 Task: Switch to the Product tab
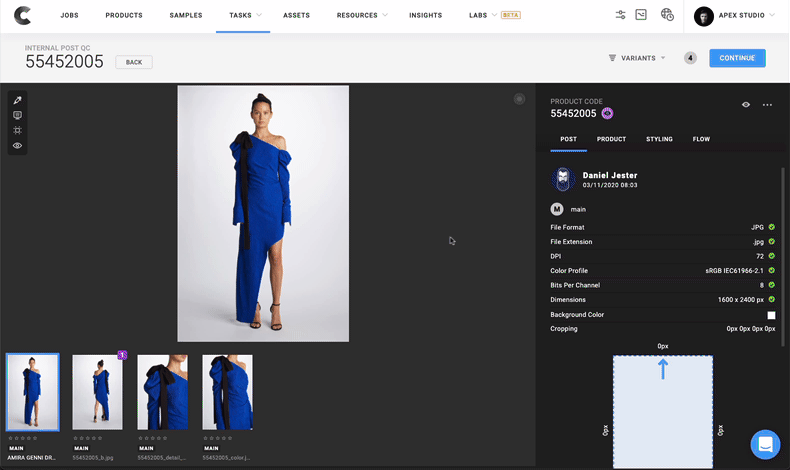coord(611,139)
